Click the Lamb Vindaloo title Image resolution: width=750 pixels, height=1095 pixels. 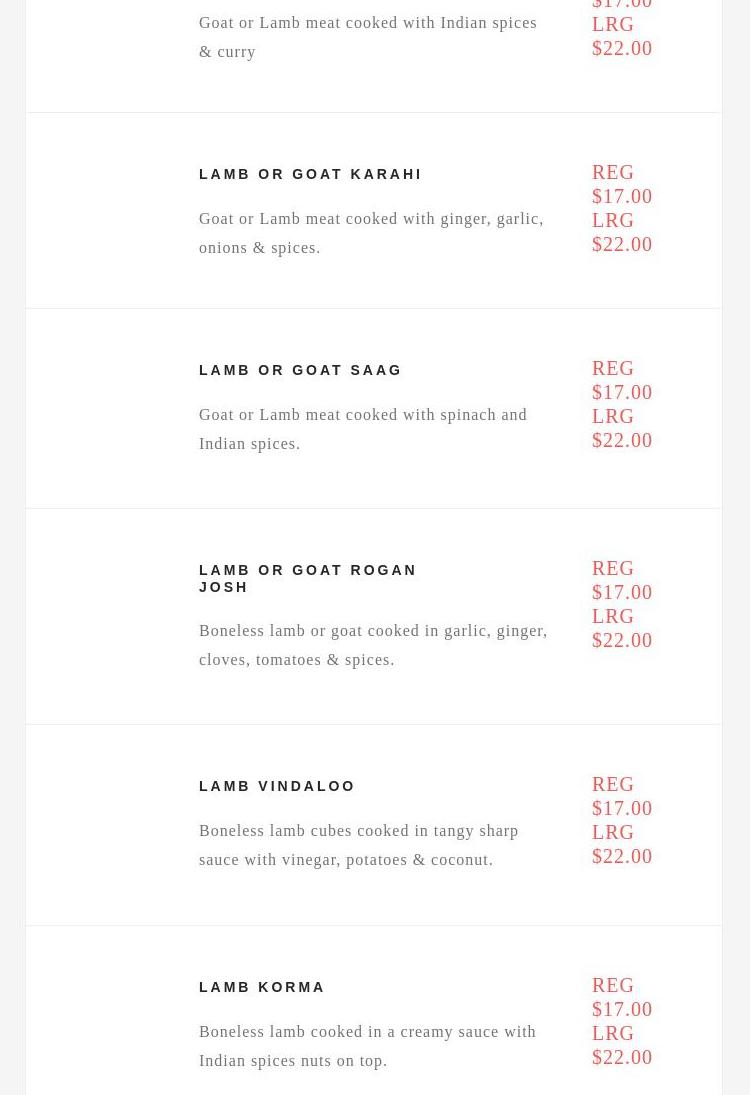(277, 786)
